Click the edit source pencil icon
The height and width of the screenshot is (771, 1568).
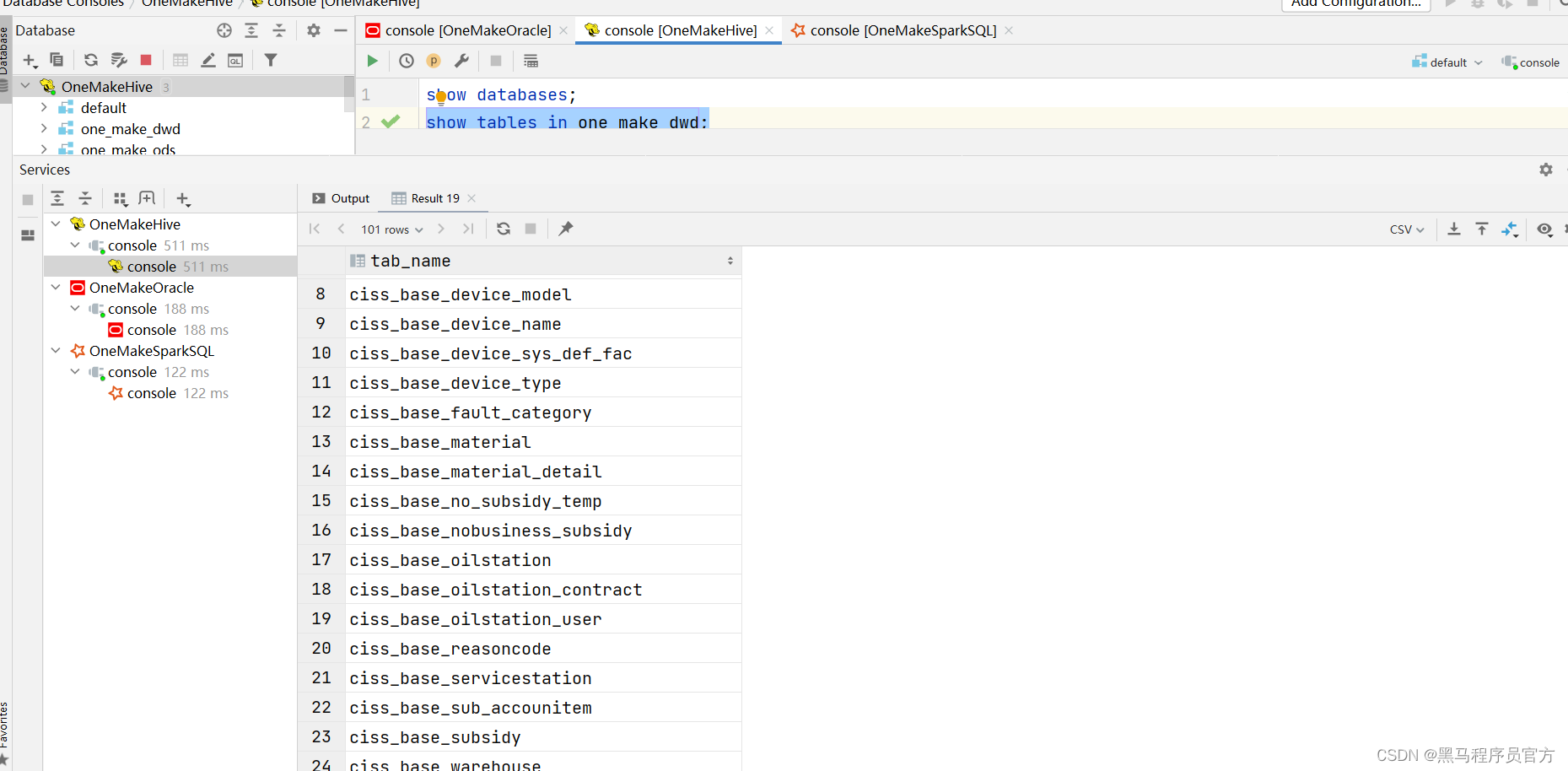[208, 60]
